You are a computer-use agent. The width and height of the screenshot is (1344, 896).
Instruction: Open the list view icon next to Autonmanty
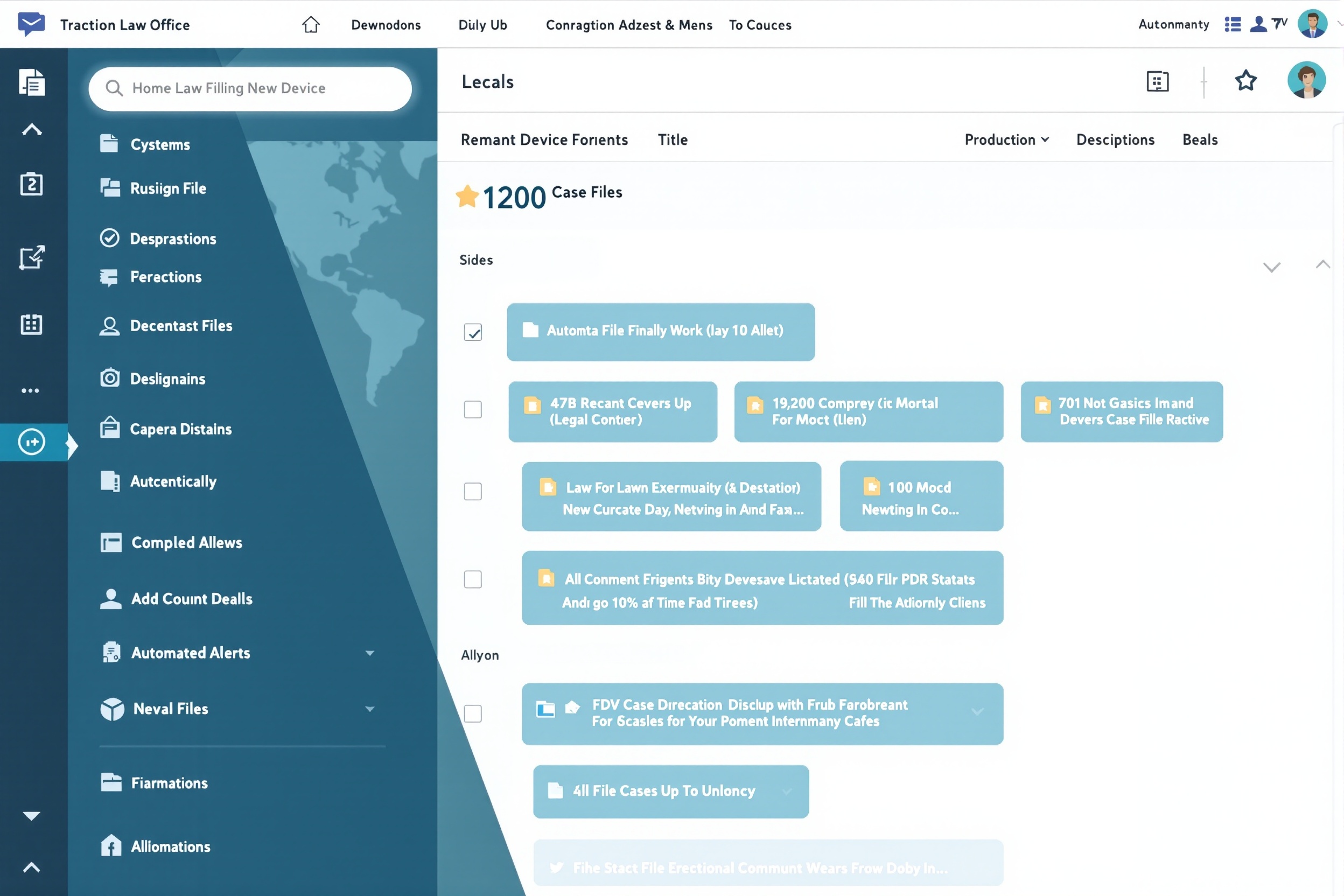point(1233,24)
